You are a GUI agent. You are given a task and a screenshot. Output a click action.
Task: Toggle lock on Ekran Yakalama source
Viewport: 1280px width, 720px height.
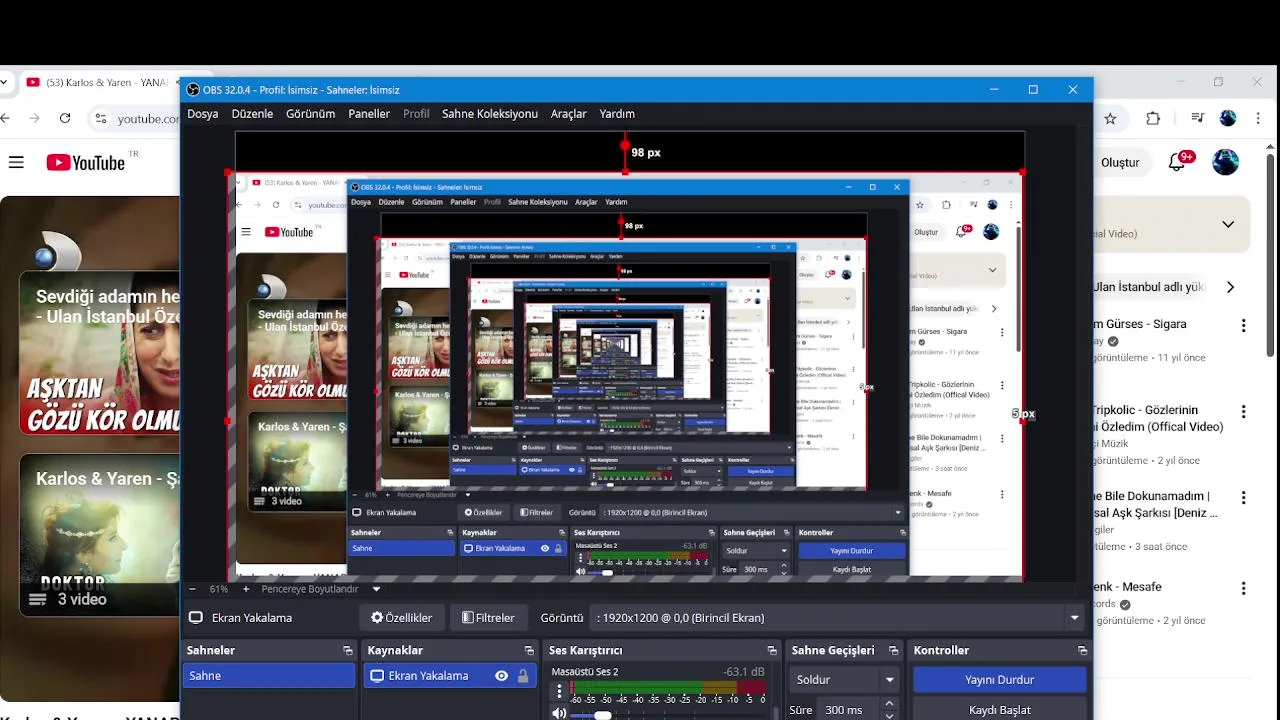522,676
